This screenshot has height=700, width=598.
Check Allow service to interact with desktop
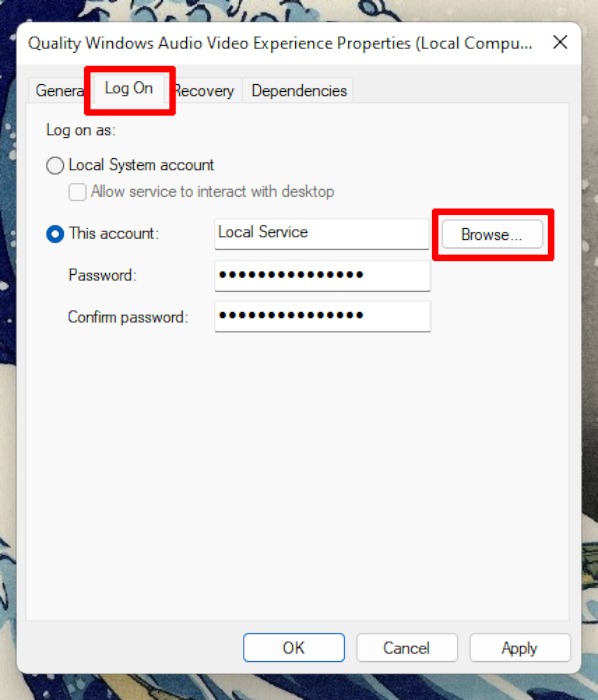click(77, 192)
